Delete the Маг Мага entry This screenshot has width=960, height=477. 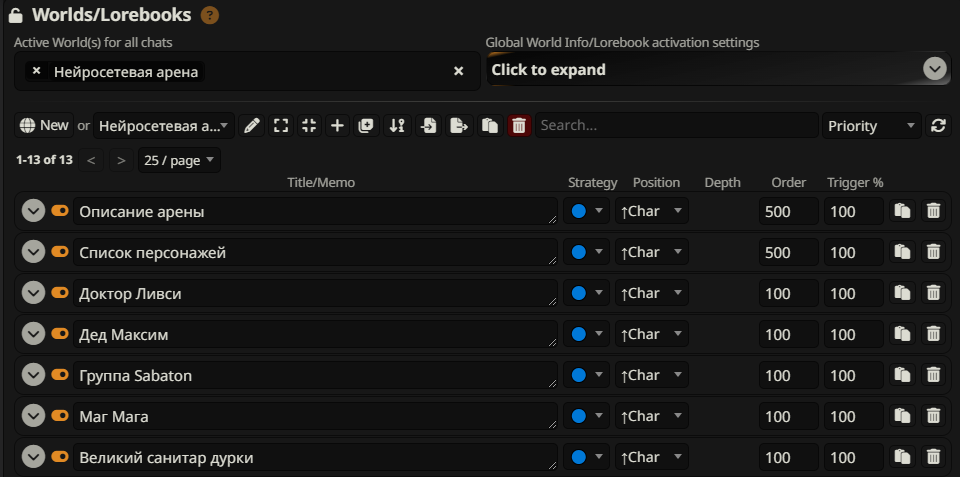click(932, 416)
